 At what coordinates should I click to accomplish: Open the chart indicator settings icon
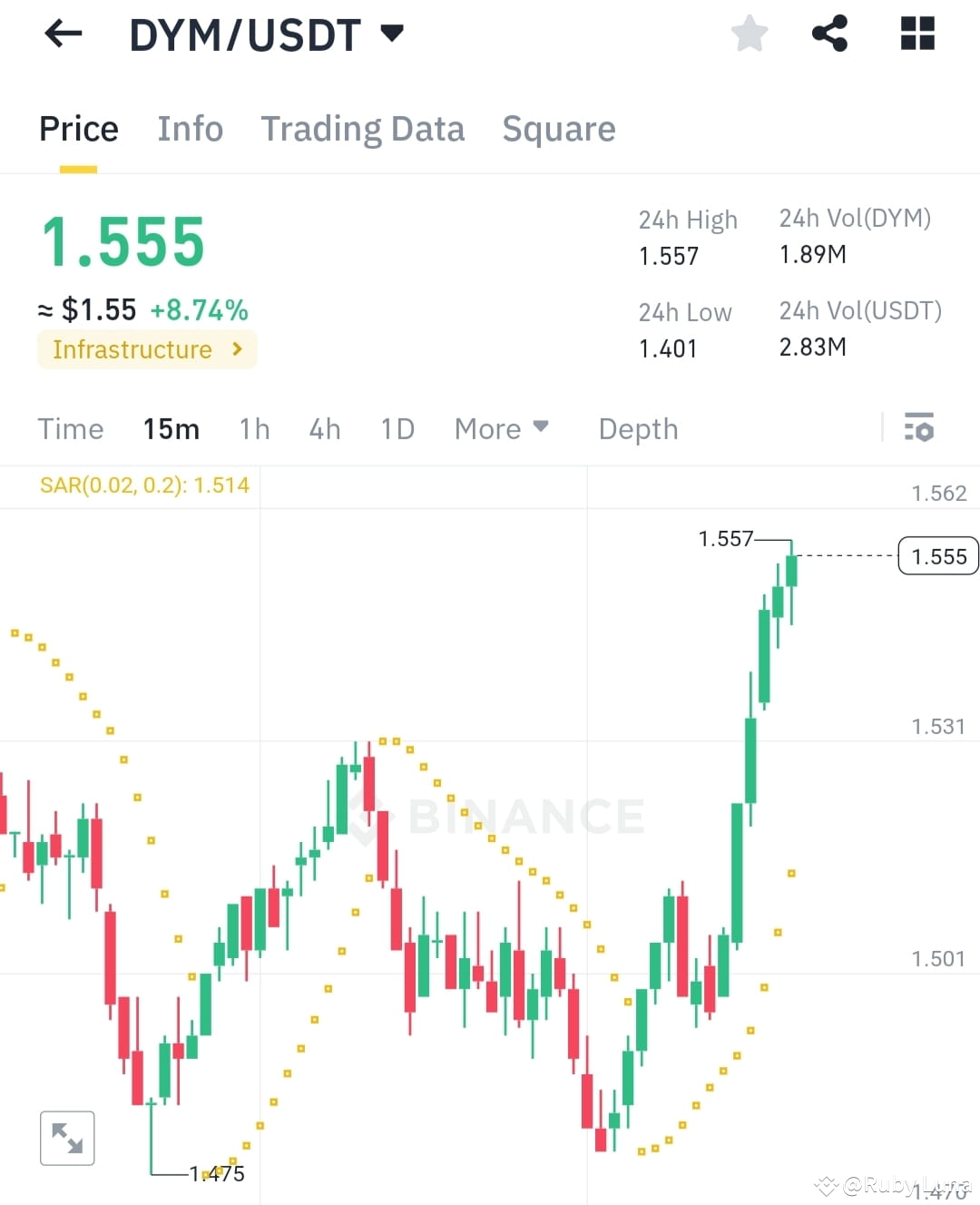click(919, 427)
